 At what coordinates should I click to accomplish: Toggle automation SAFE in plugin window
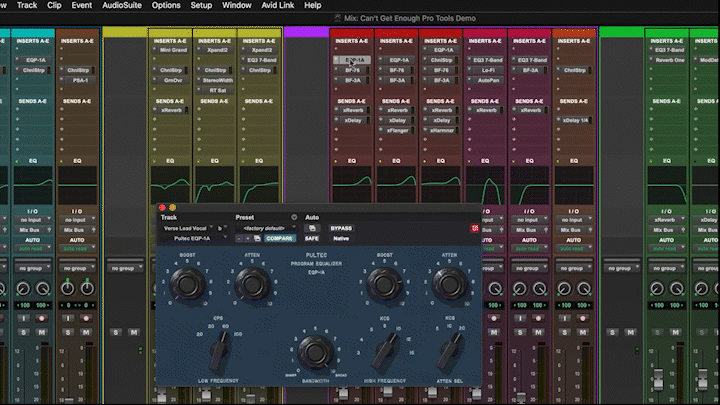pos(311,238)
